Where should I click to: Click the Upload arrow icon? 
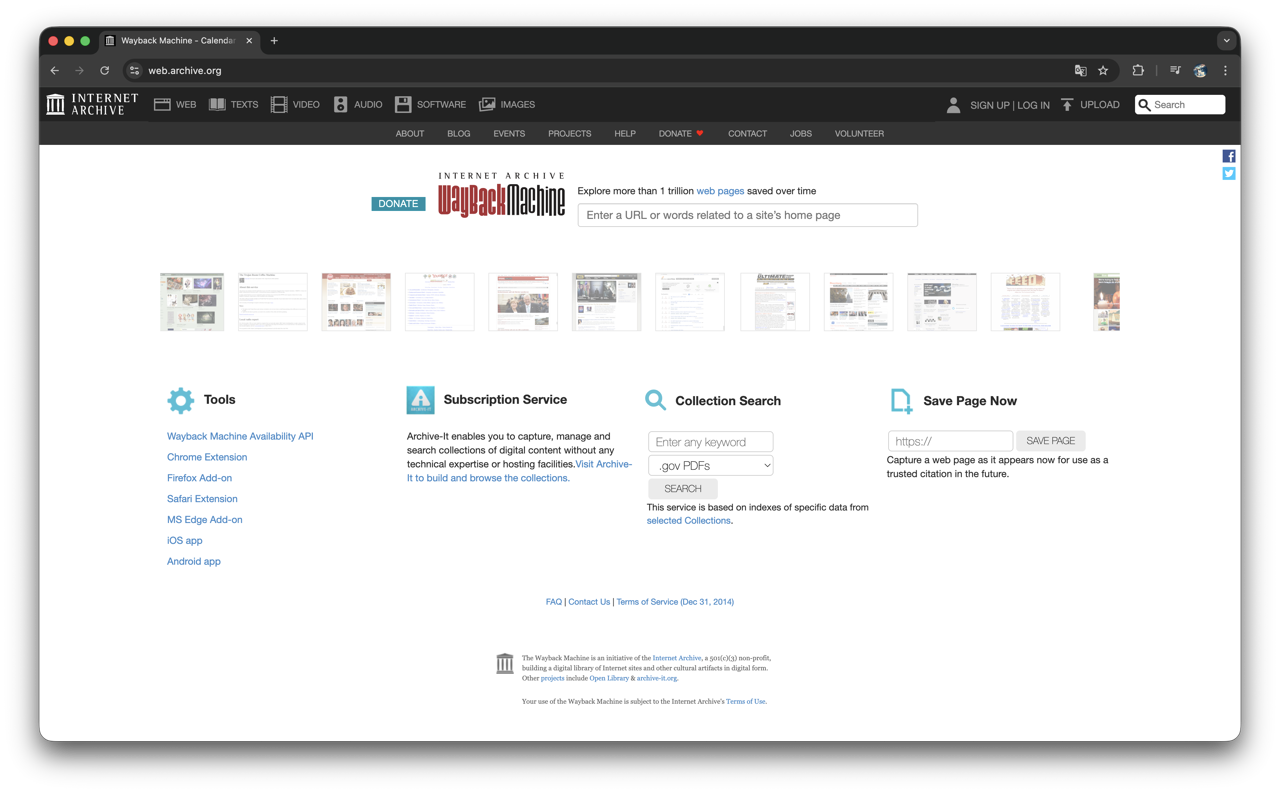[x=1067, y=104]
